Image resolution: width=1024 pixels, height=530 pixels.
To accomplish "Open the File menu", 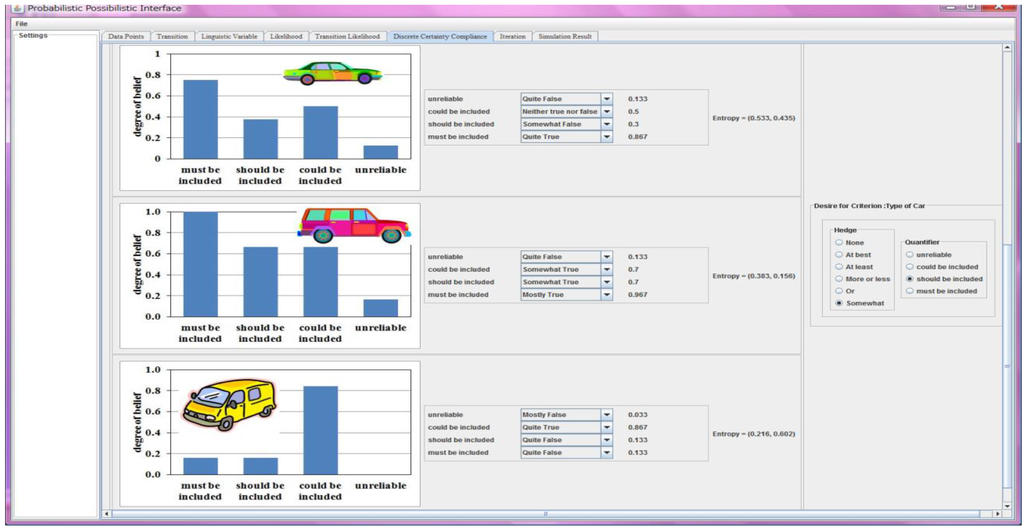I will 21,23.
